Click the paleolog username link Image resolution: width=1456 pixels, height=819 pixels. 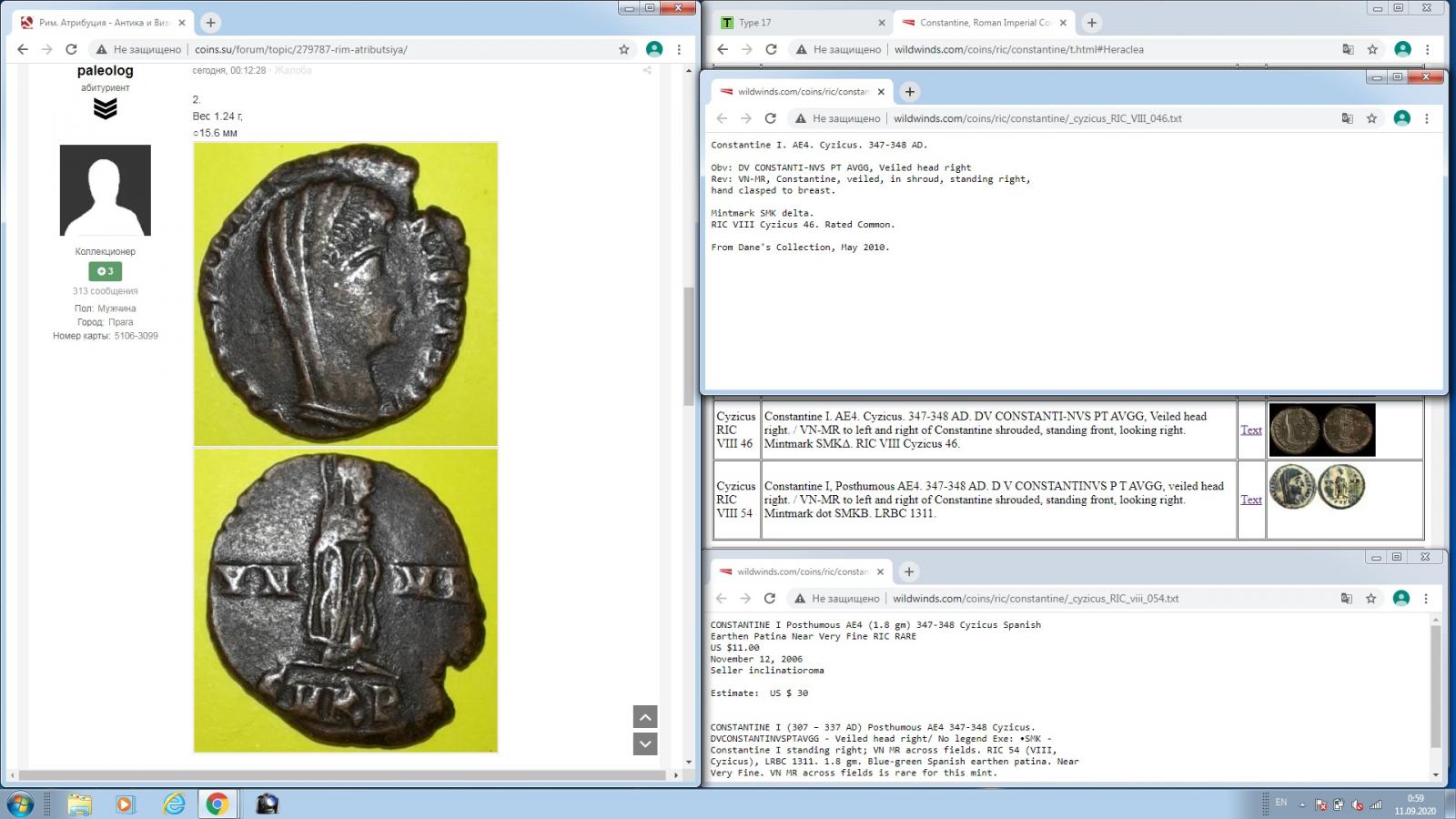coord(105,70)
